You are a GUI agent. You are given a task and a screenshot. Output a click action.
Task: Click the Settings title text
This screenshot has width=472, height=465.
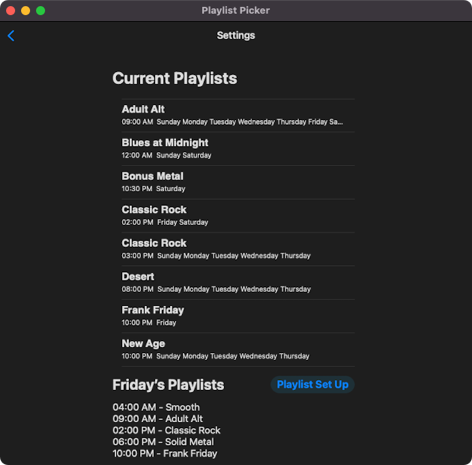[236, 35]
